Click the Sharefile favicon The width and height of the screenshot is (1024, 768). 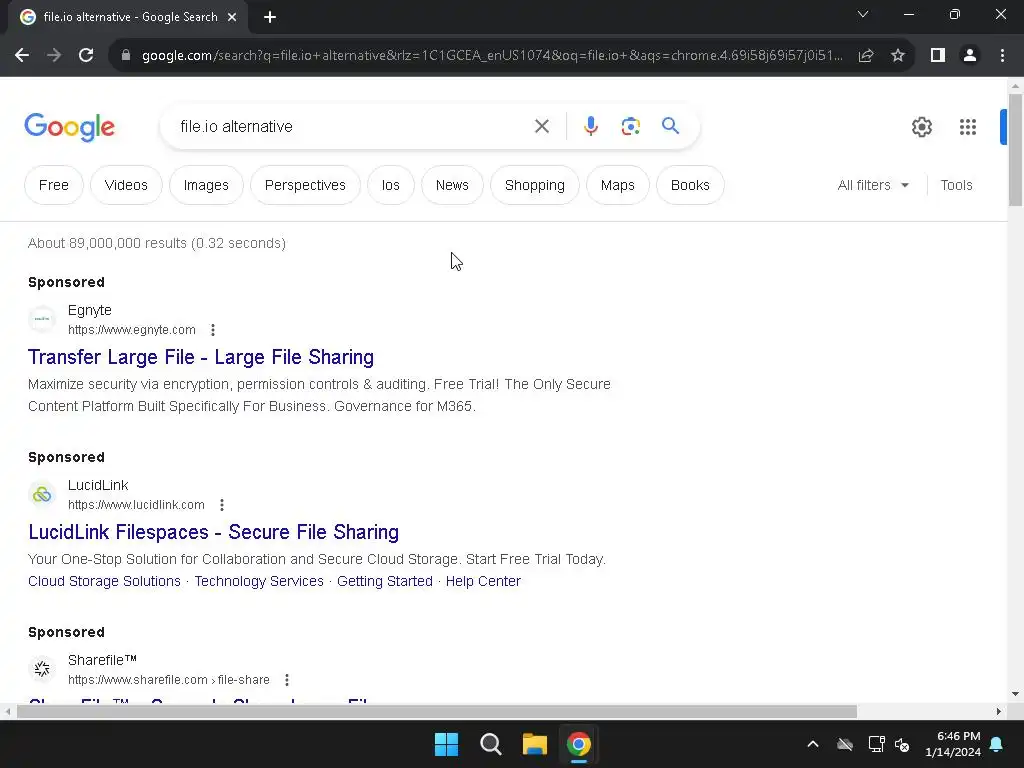[x=42, y=669]
